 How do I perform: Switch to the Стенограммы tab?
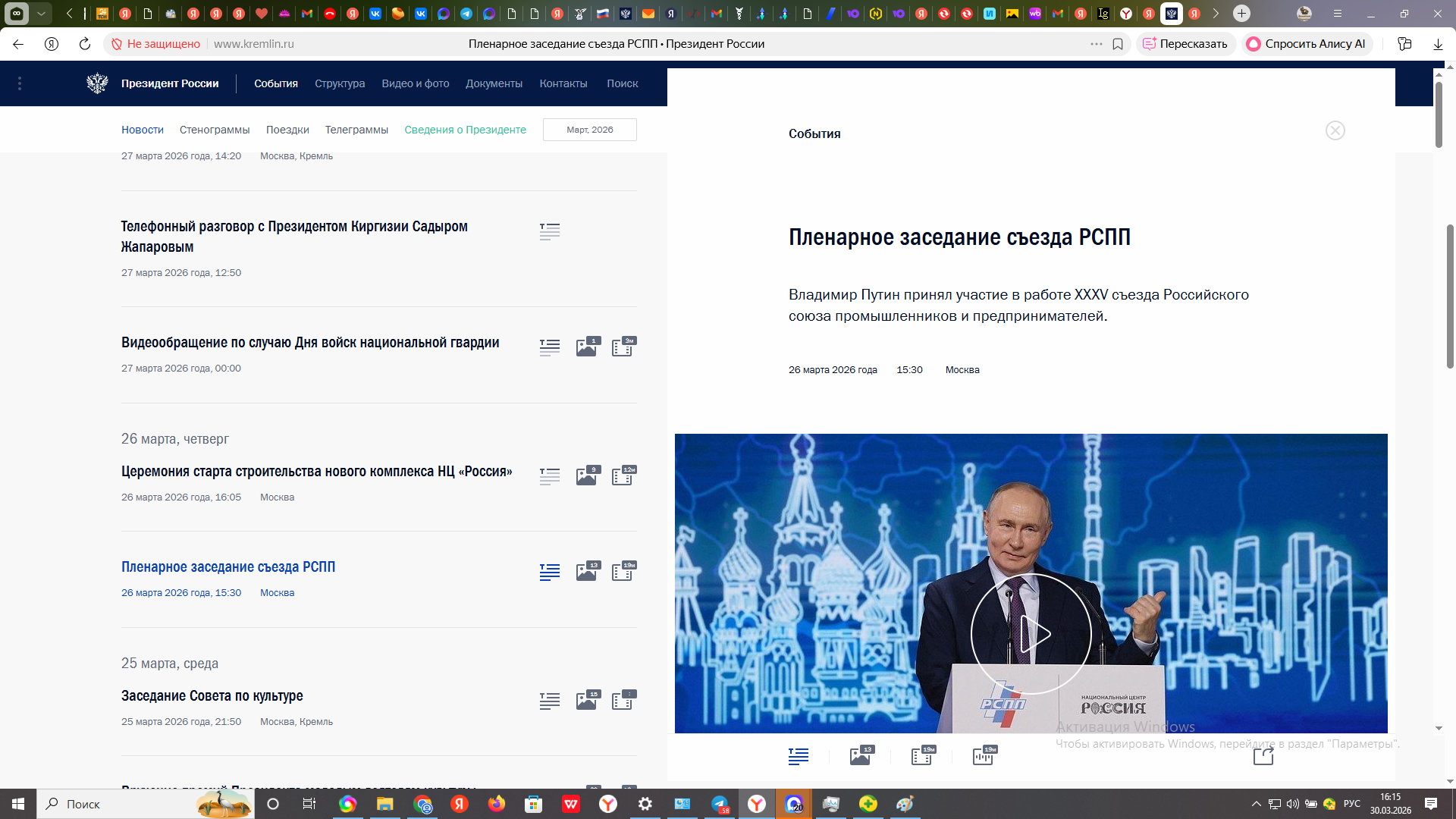click(x=215, y=130)
